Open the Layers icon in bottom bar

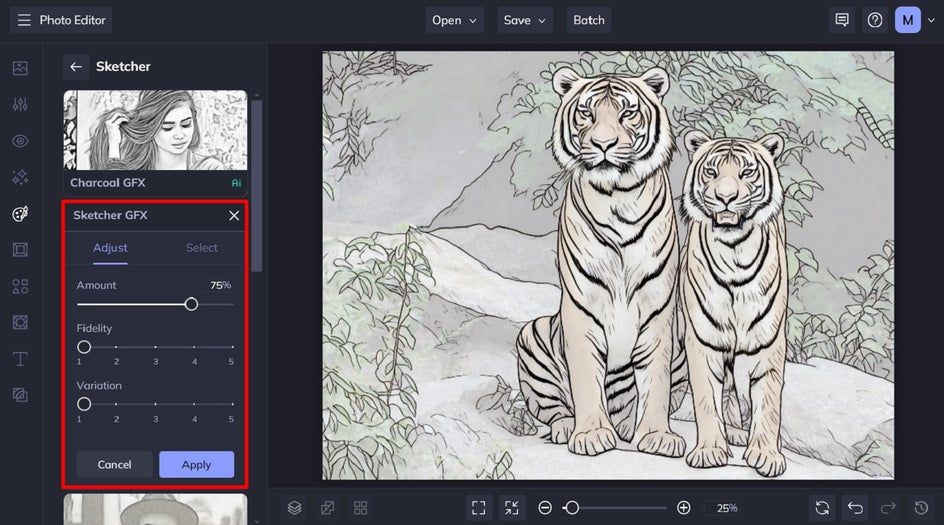(294, 508)
